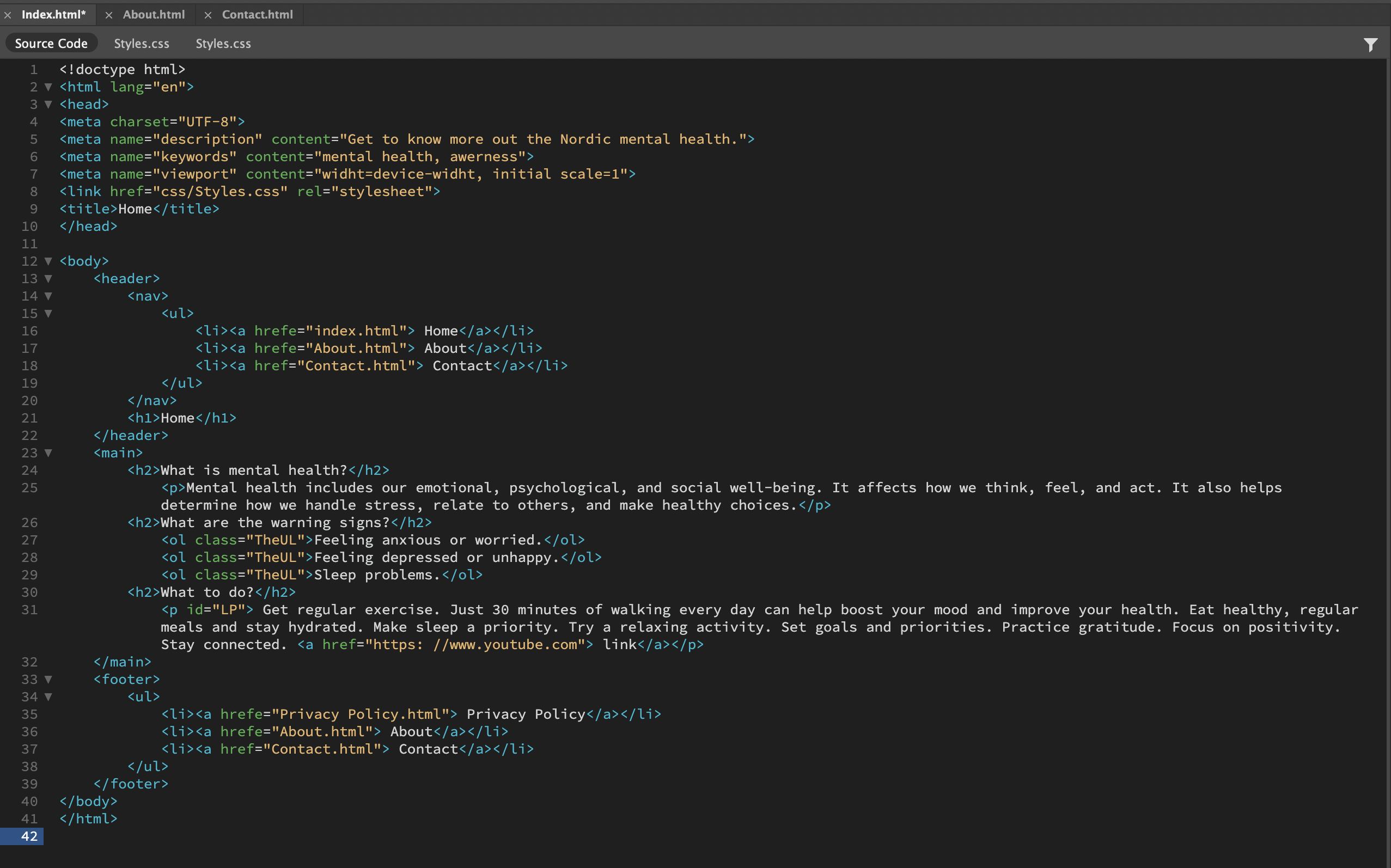The width and height of the screenshot is (1391, 868).
Task: Place cursor in the title tag text Home
Action: (135, 209)
